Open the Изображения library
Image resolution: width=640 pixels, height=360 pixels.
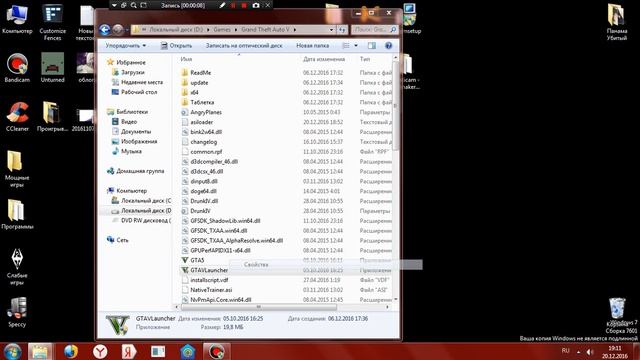coord(139,141)
